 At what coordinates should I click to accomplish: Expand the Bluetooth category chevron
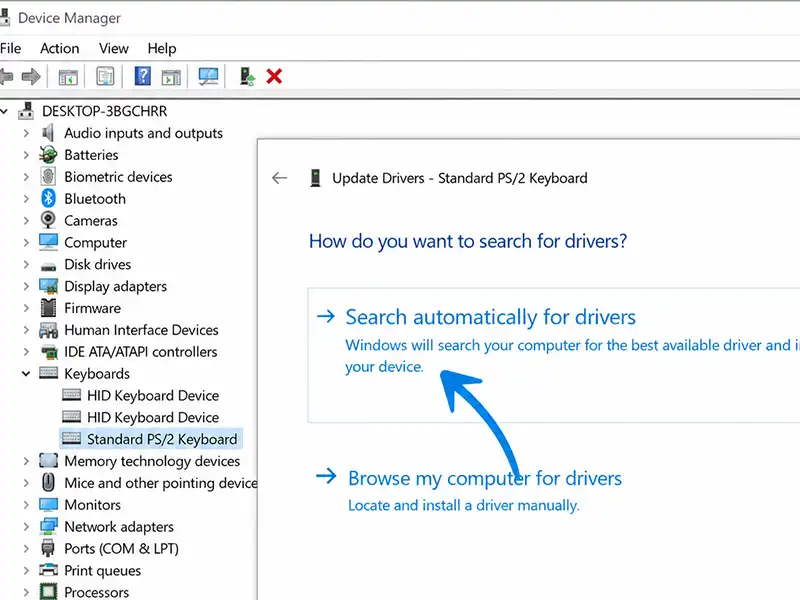(x=26, y=199)
